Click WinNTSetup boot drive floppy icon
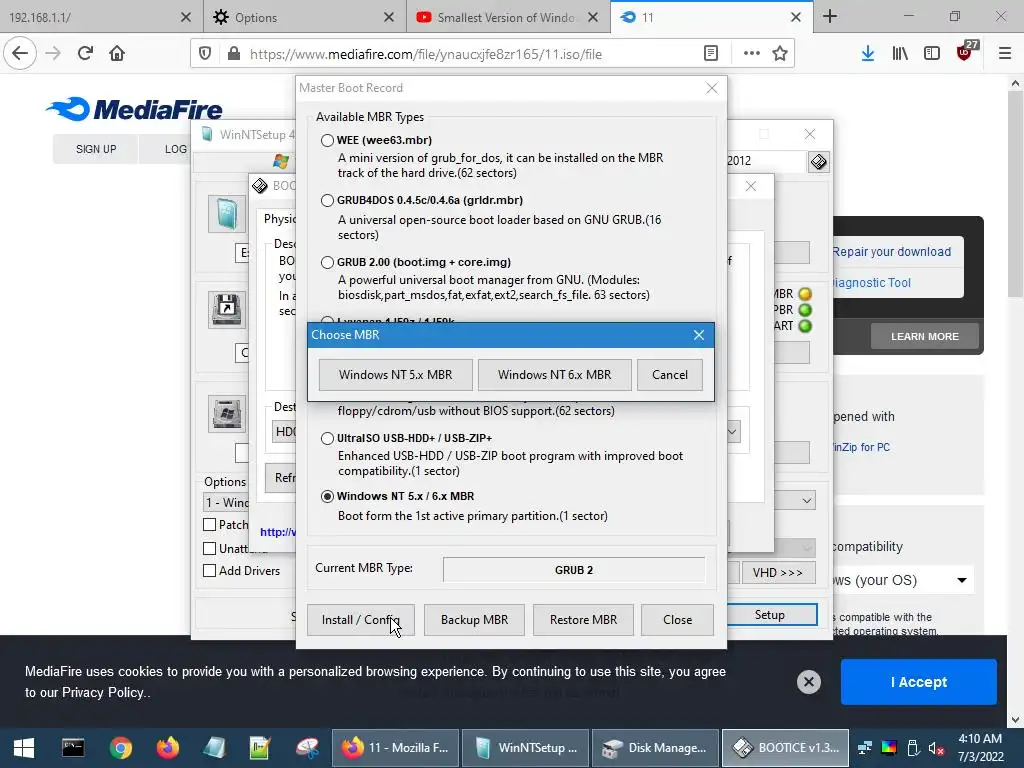This screenshot has width=1024, height=768. pyautogui.click(x=227, y=310)
